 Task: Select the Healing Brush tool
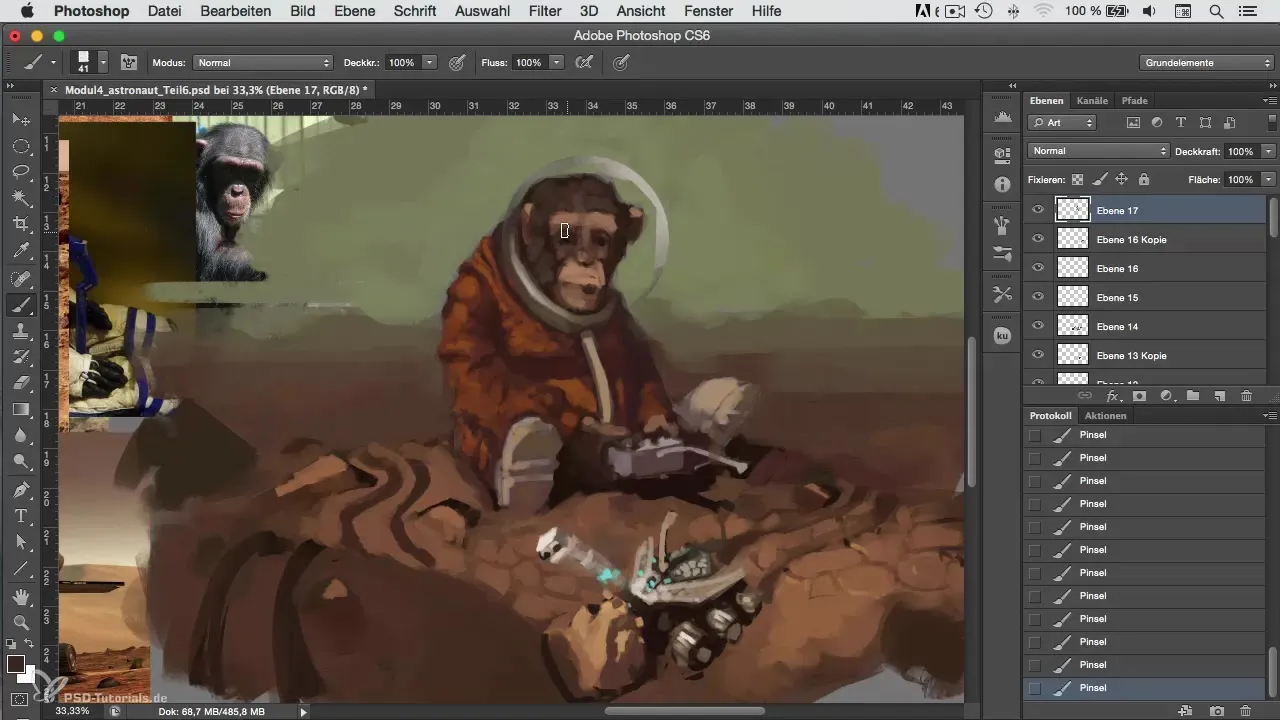20,278
